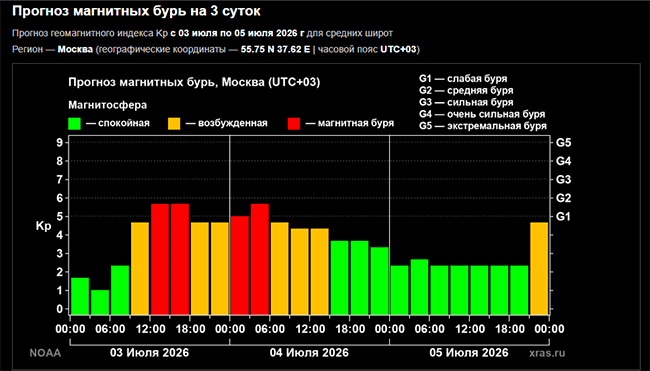Click the 'Kp' y-axis label
Image resolution: width=650 pixels, height=371 pixels.
point(43,226)
